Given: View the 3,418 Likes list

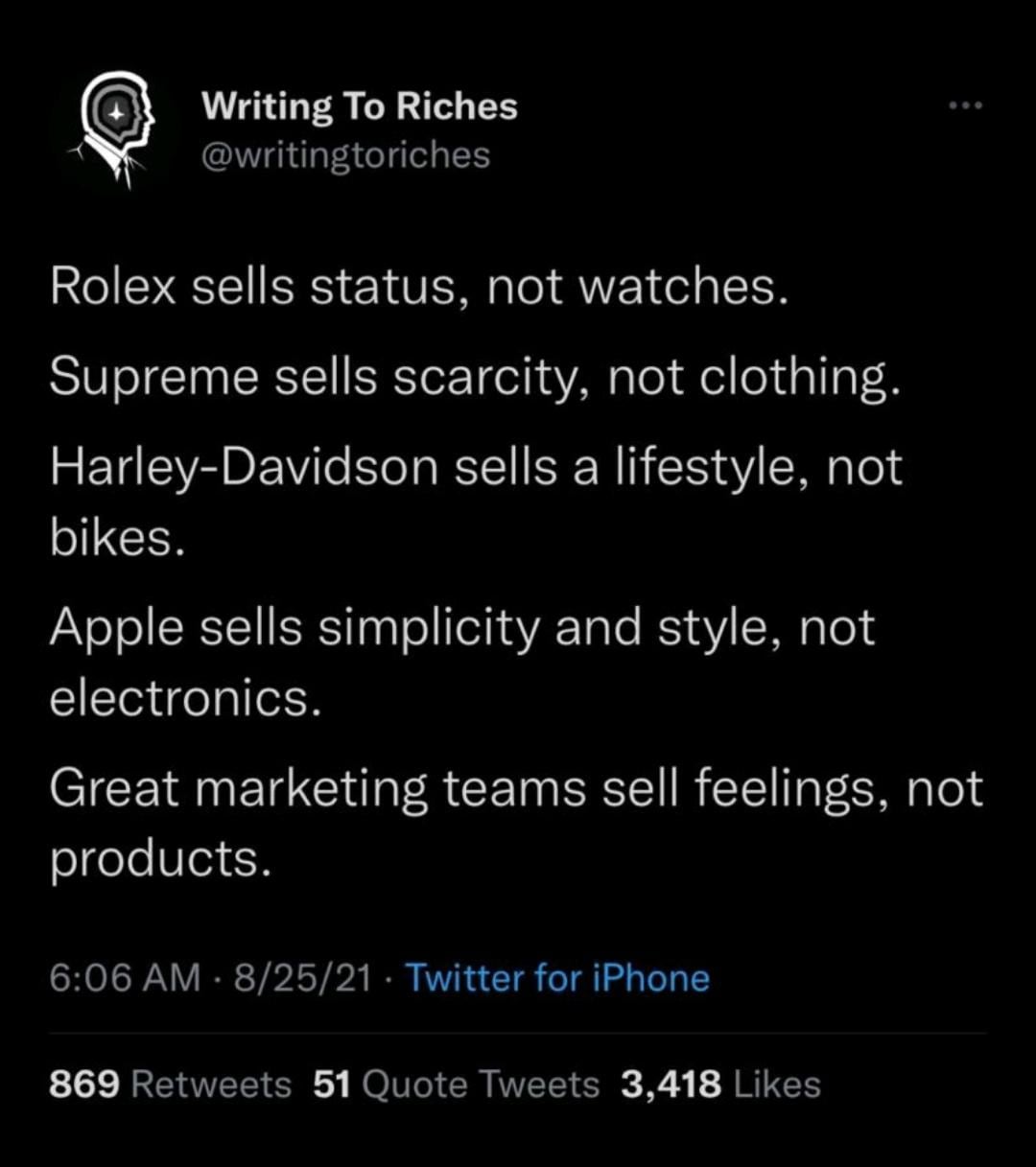Looking at the screenshot, I should pyautogui.click(x=720, y=1085).
